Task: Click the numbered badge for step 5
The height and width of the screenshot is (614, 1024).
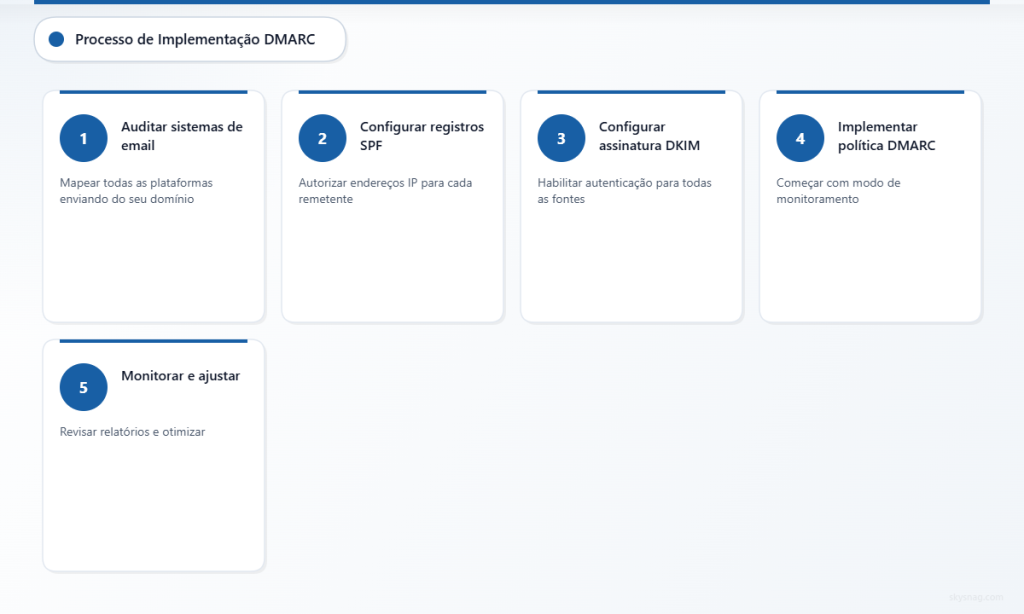Action: [83, 387]
